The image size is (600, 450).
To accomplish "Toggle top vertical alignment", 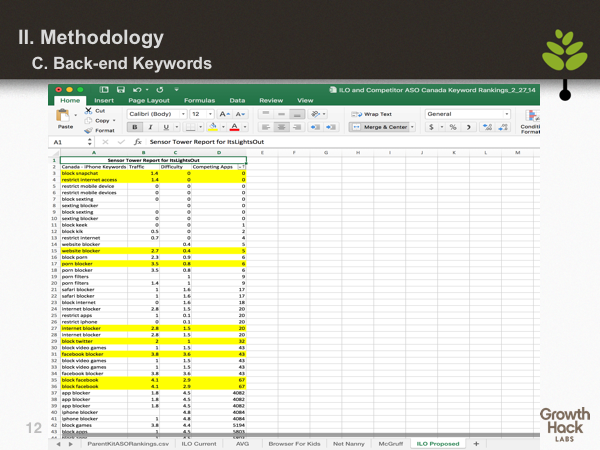I will [x=266, y=114].
